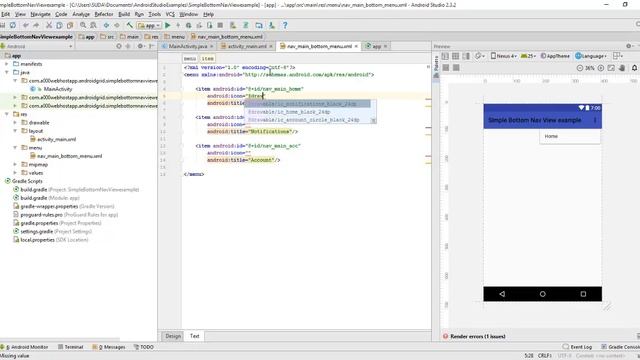The width and height of the screenshot is (640, 360).
Task: Open the VCS menu
Action: [x=170, y=14]
